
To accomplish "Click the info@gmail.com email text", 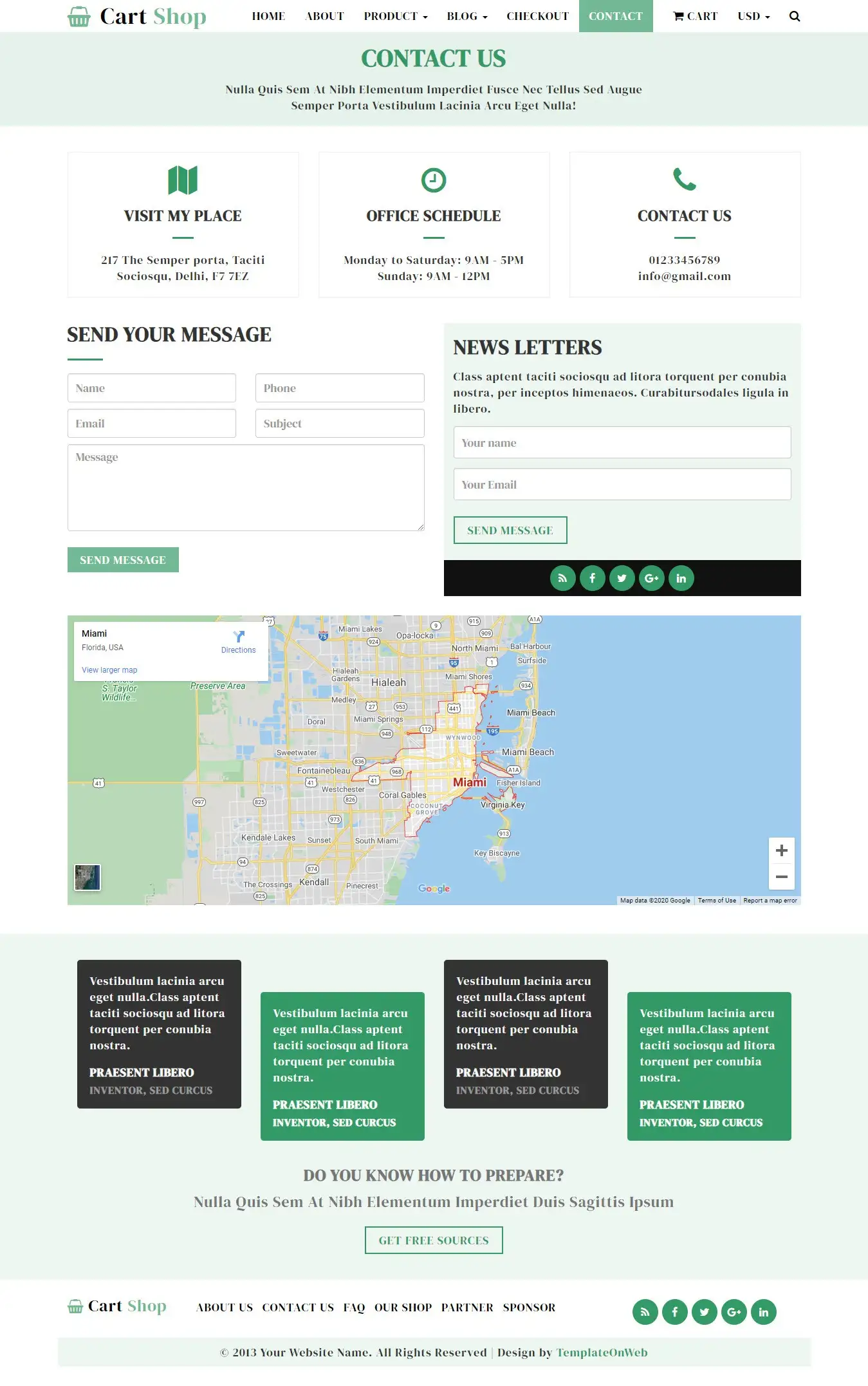I will (x=685, y=276).
